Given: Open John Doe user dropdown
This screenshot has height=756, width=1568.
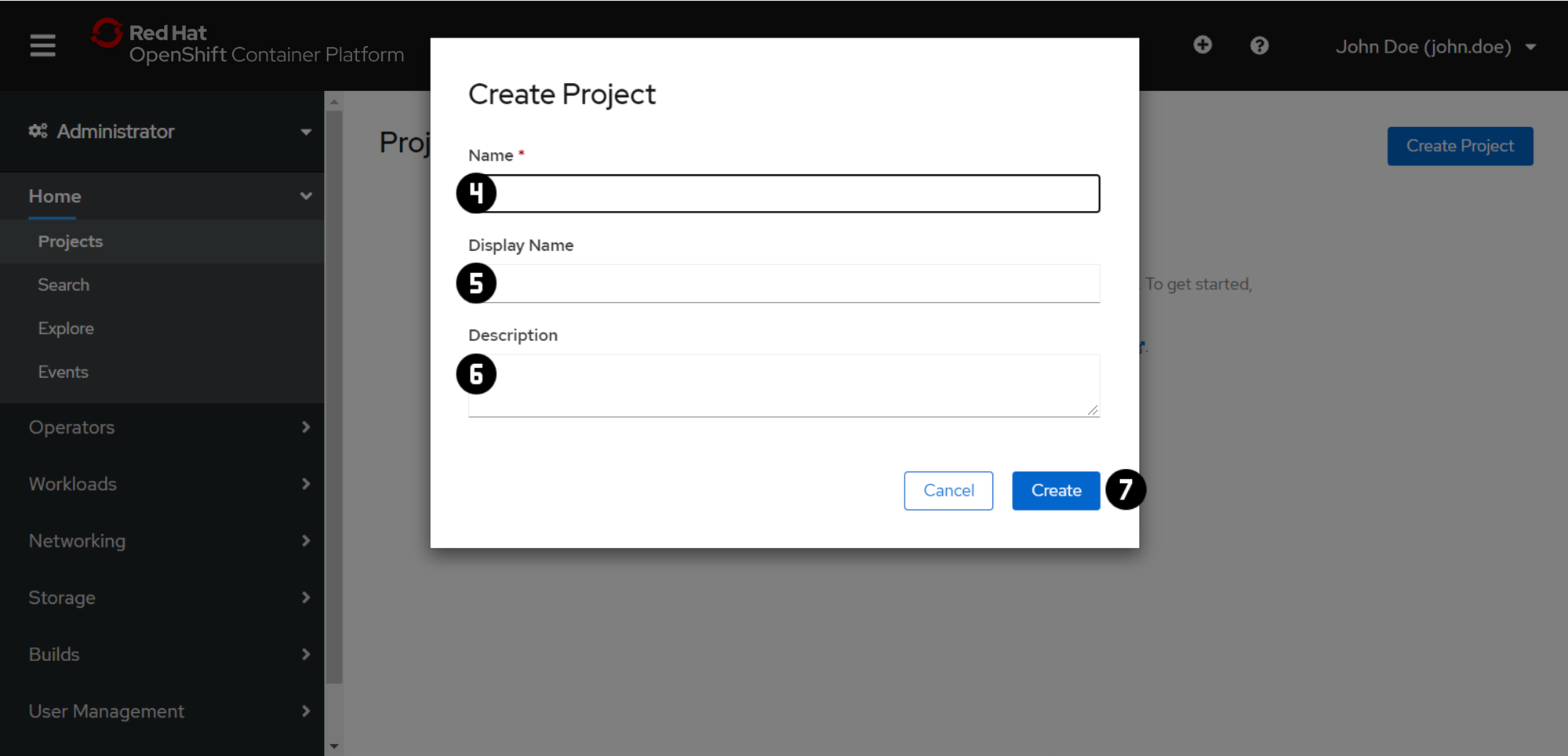Looking at the screenshot, I should coord(1435,46).
